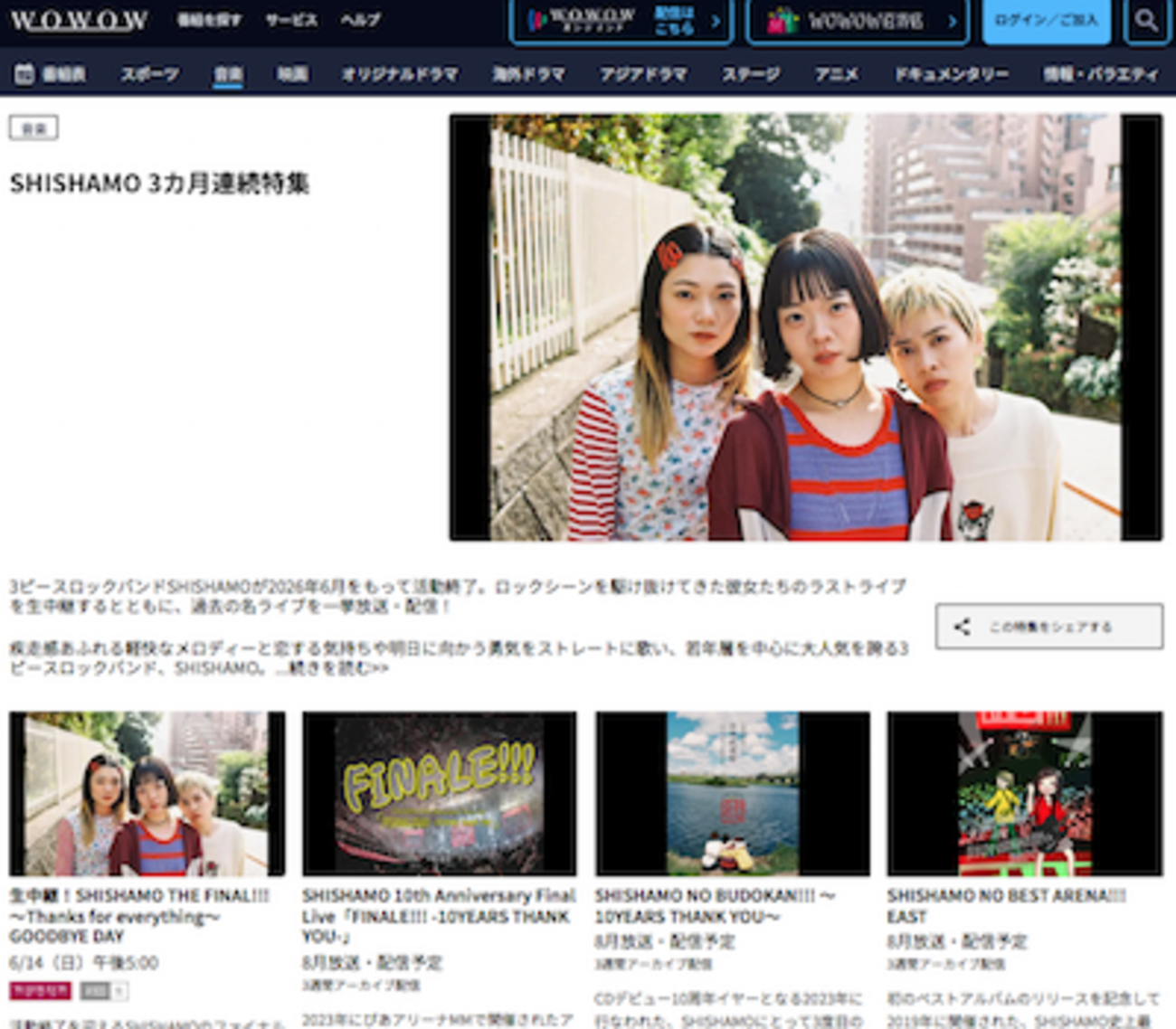Click the WOWOW On Demand logo icon
This screenshot has width=1176, height=1029.
pyautogui.click(x=537, y=20)
